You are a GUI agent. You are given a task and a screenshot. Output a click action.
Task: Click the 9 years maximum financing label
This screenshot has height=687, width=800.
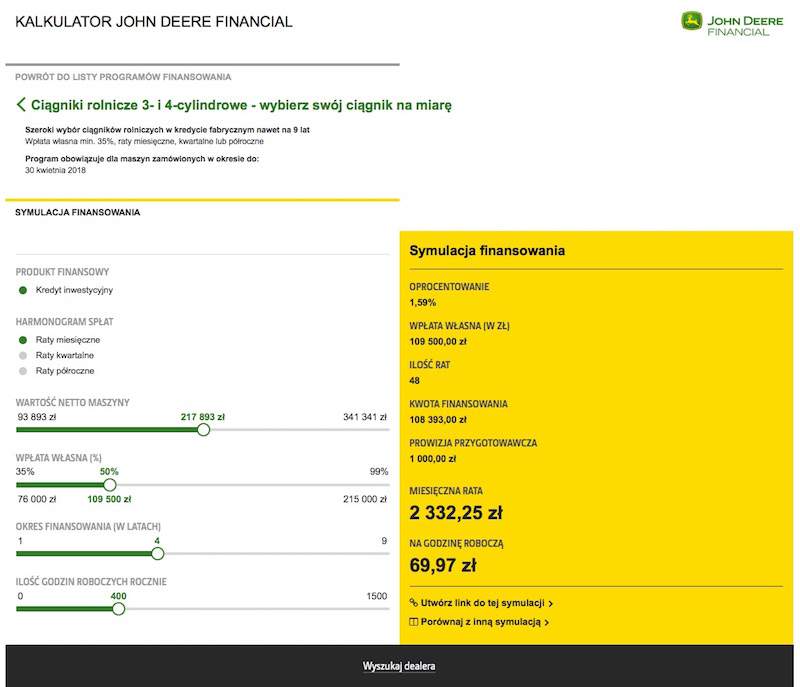pos(384,541)
